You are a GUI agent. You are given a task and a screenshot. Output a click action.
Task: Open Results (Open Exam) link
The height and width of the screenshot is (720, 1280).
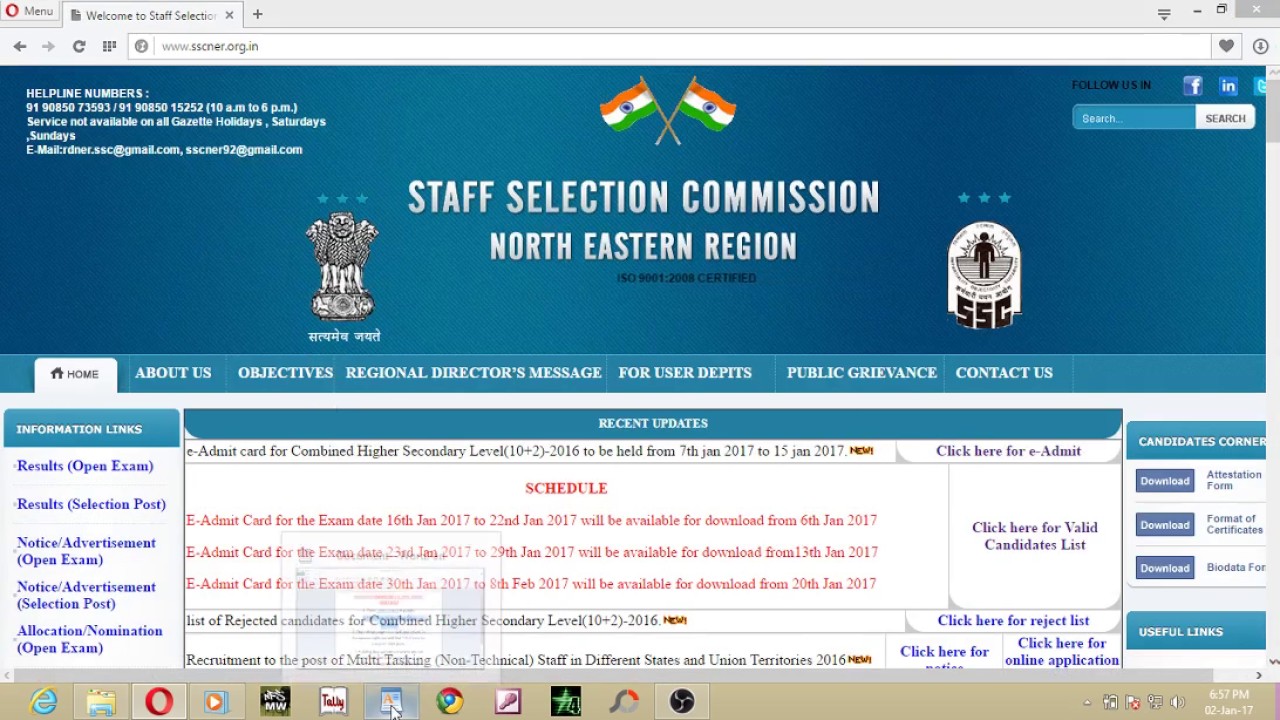85,466
